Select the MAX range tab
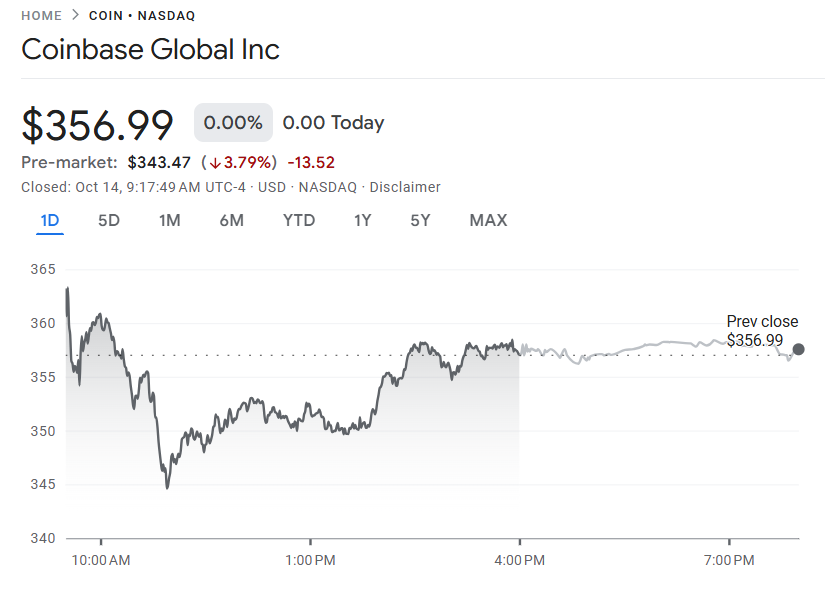The image size is (825, 589). tap(488, 220)
